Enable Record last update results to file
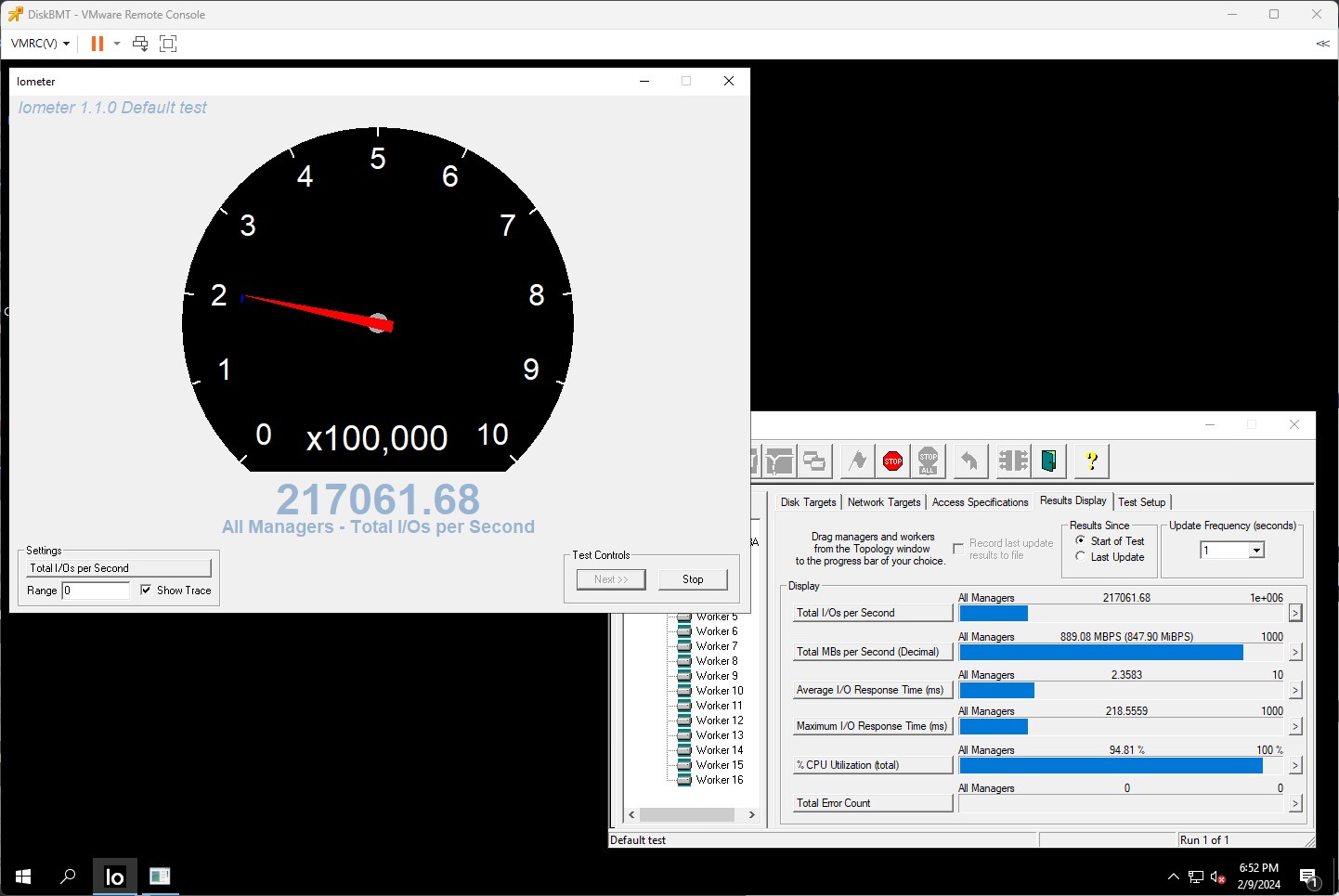The image size is (1339, 896). pyautogui.click(x=958, y=549)
